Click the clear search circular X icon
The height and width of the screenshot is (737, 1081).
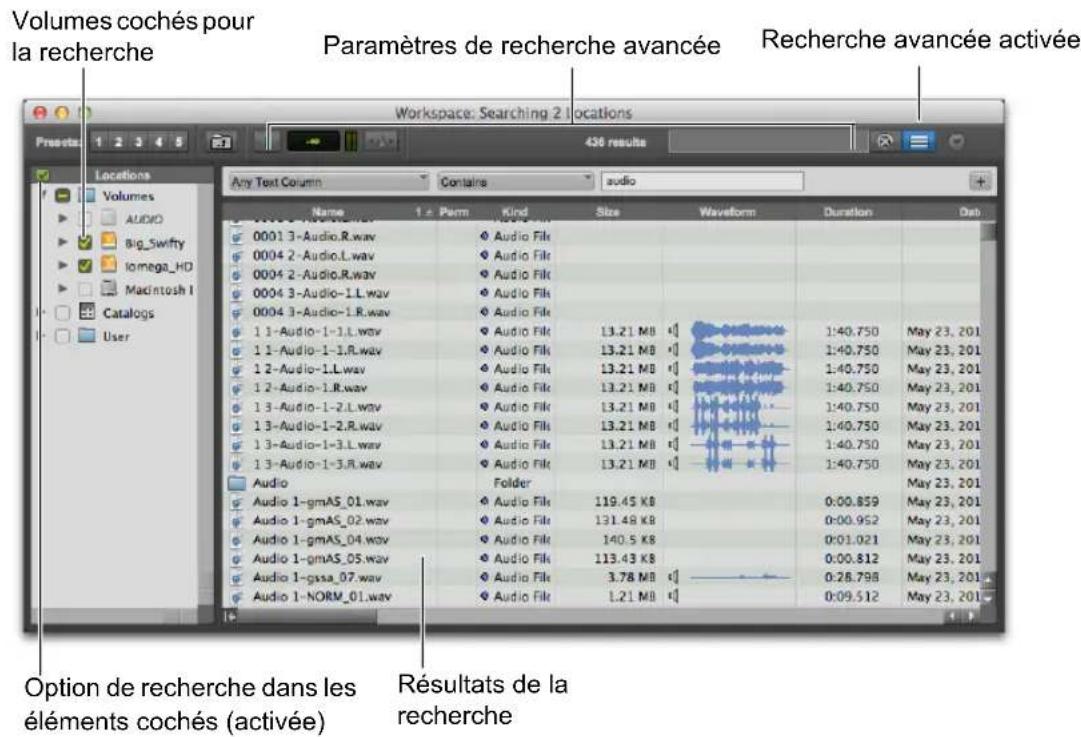[x=885, y=141]
